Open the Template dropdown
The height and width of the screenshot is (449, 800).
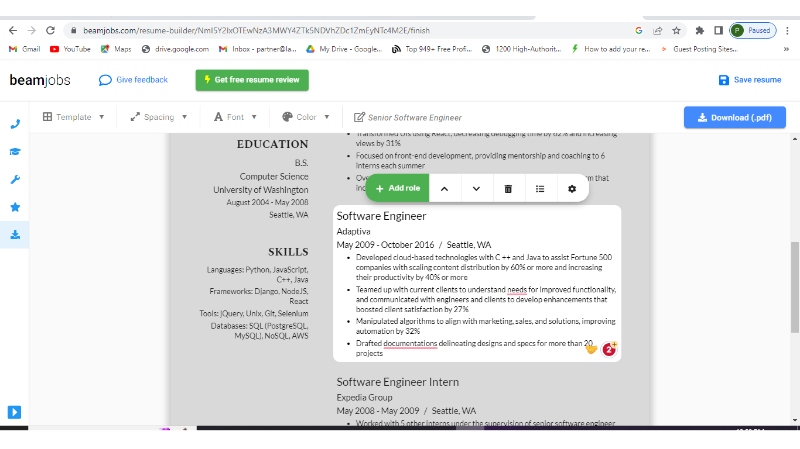[73, 117]
